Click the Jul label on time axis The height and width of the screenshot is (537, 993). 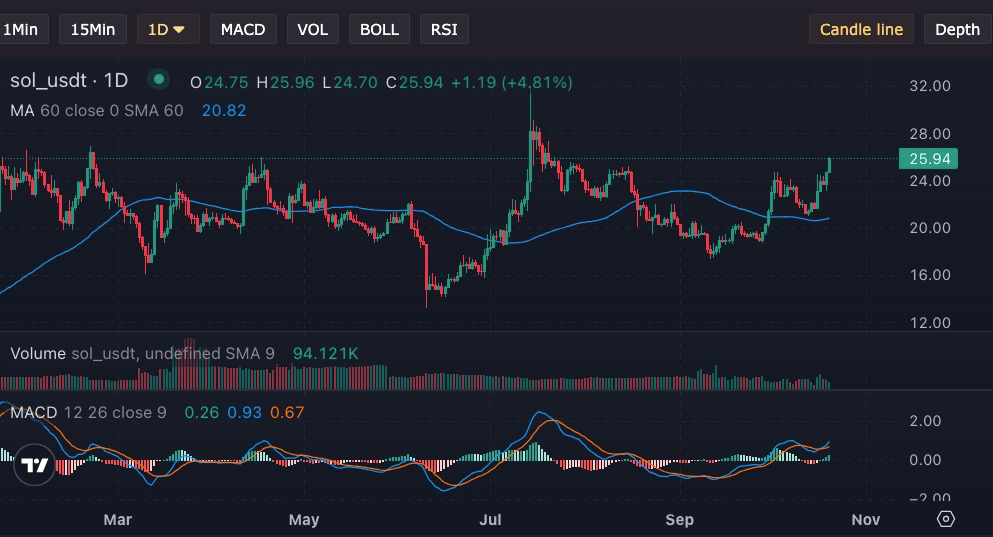click(490, 520)
